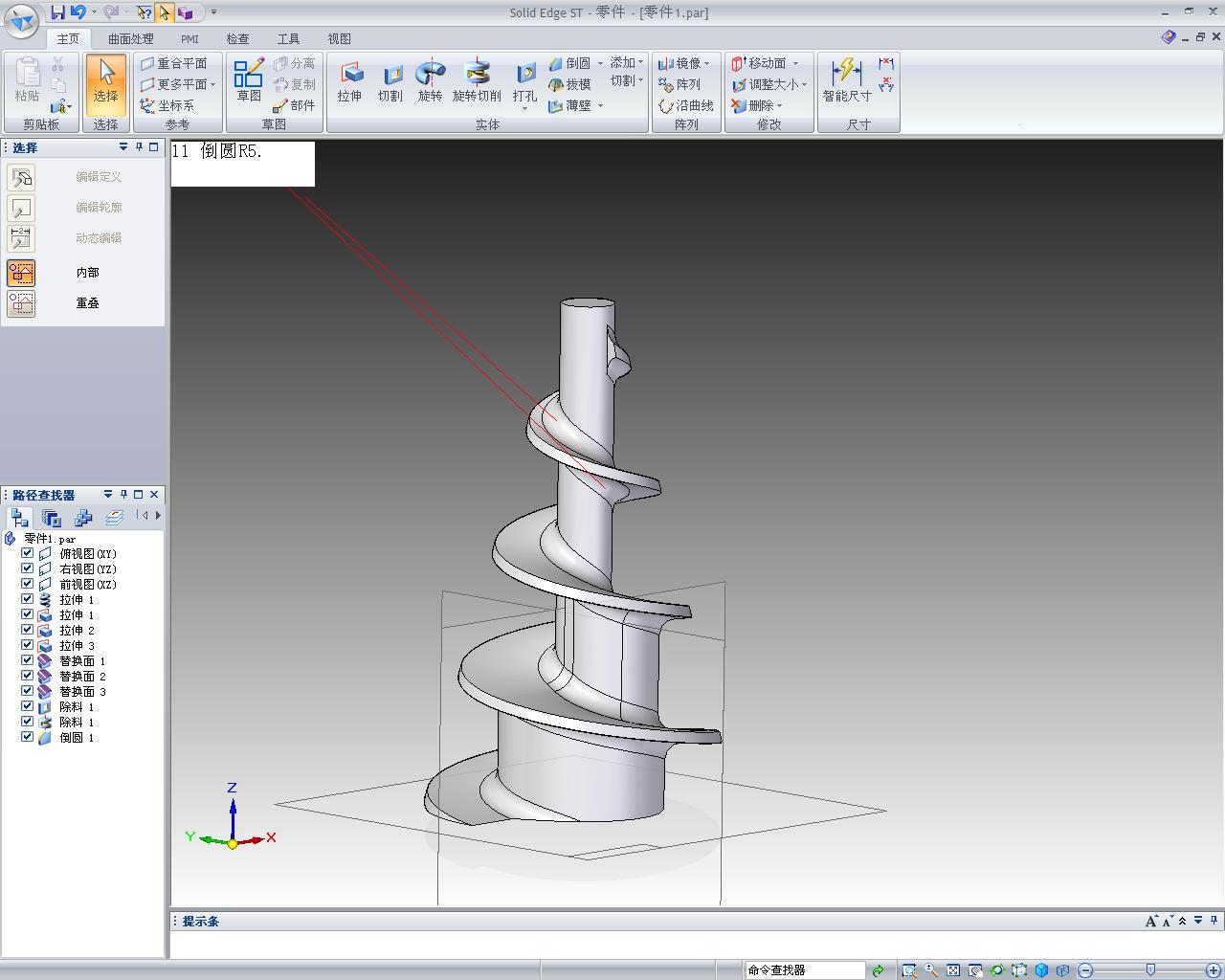Open the 薄壁 dropdown arrow
Screen dimensions: 1225x980
[600, 105]
